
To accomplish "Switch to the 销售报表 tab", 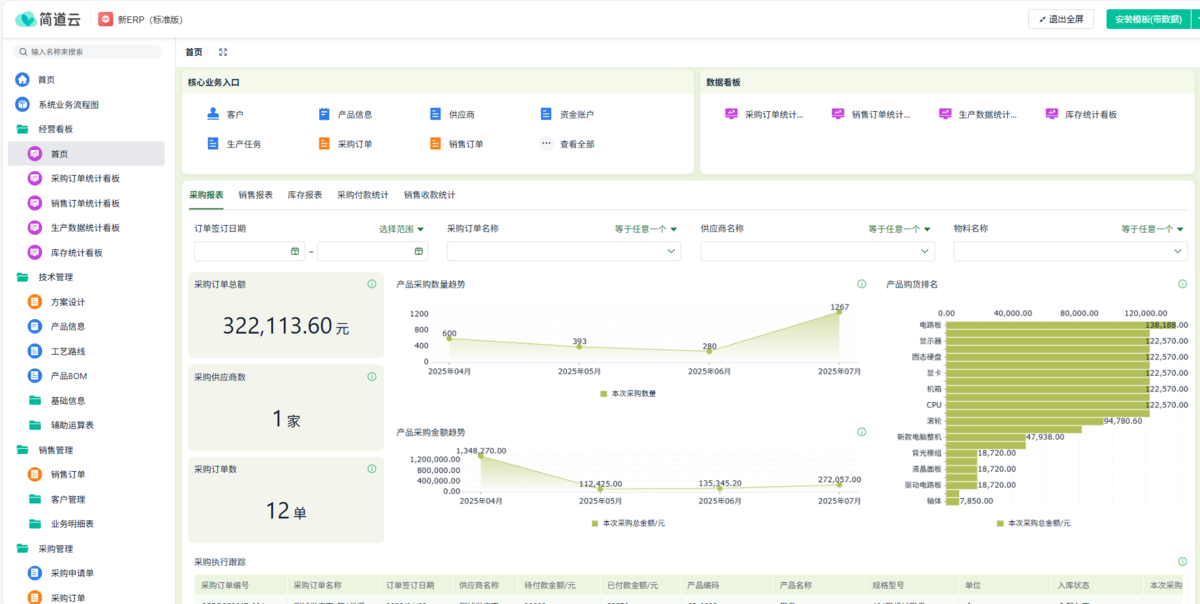I will (255, 195).
